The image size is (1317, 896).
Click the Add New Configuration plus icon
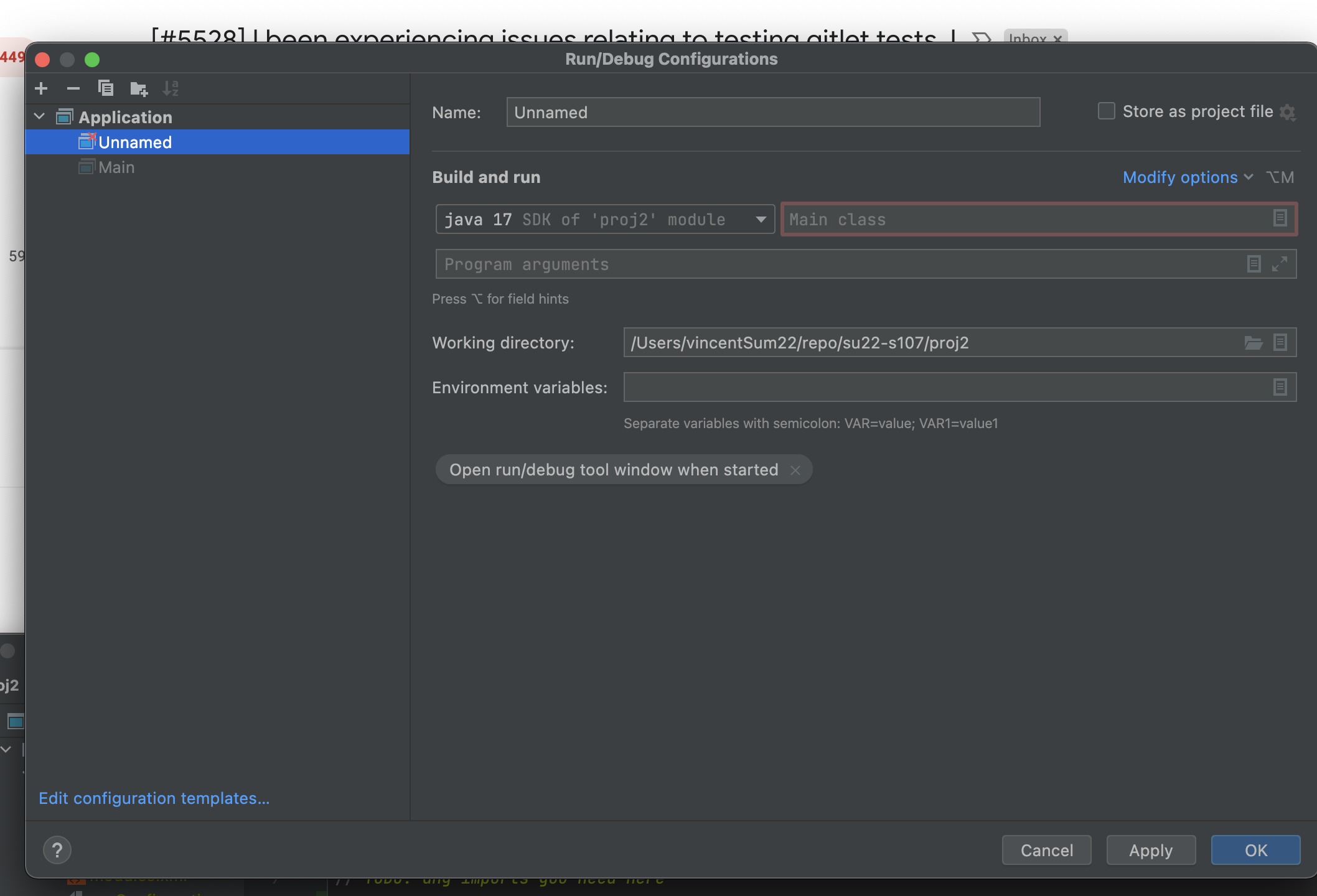(x=41, y=88)
